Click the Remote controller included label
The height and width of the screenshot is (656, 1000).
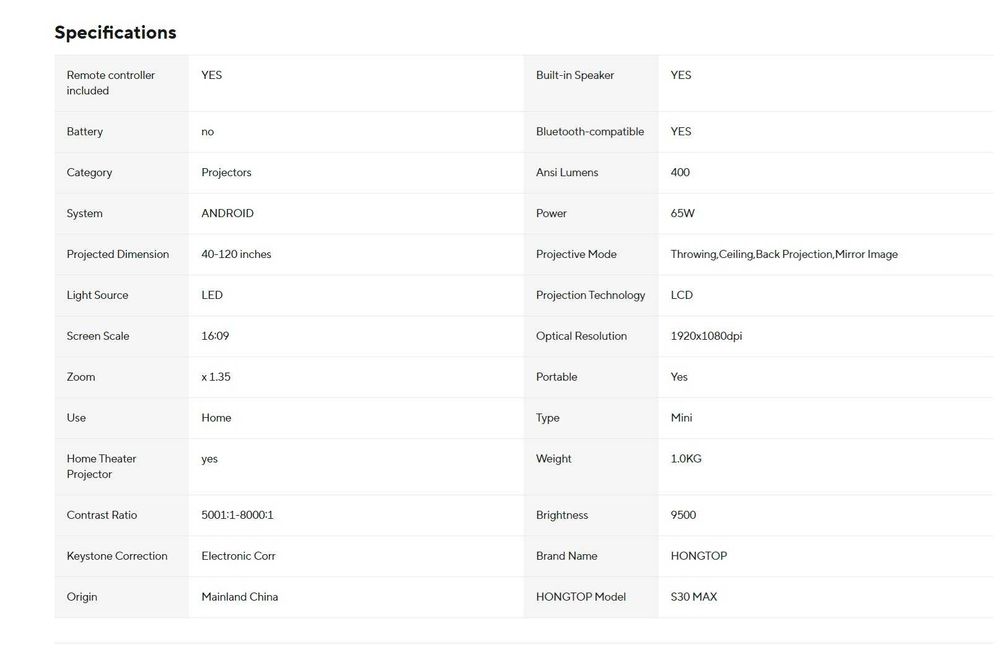click(x=110, y=83)
